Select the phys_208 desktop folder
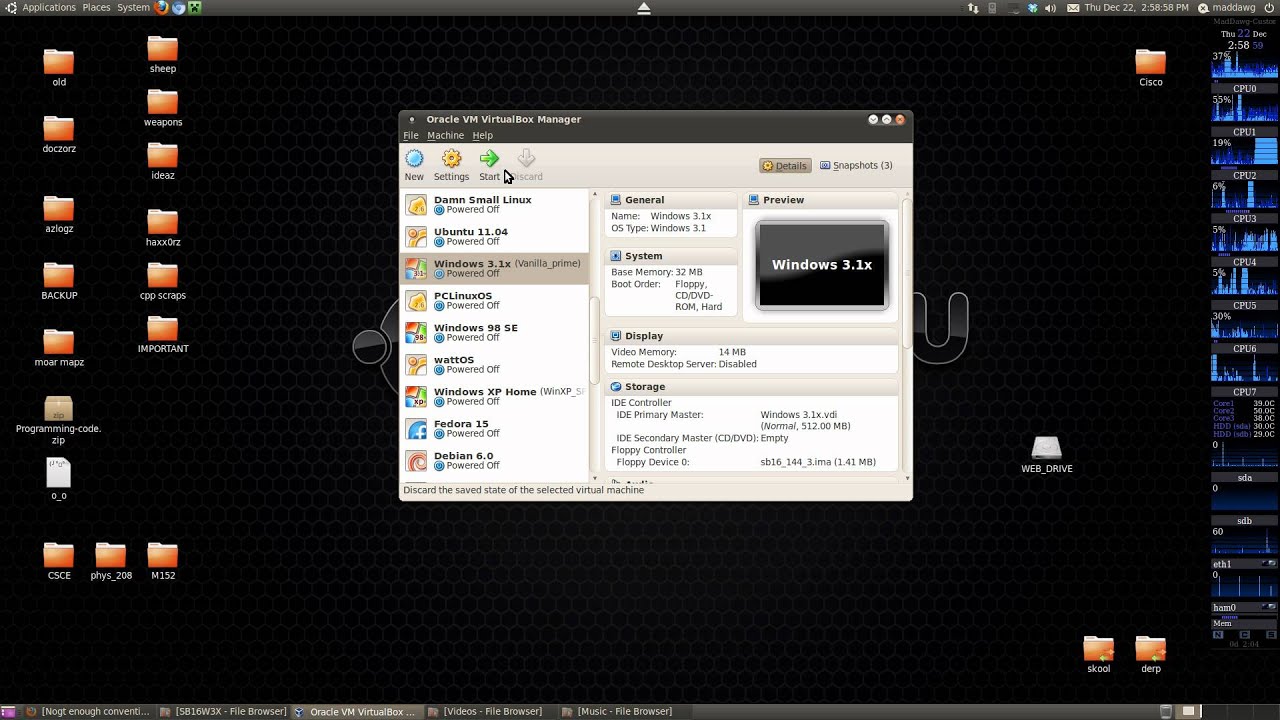 pyautogui.click(x=110, y=556)
